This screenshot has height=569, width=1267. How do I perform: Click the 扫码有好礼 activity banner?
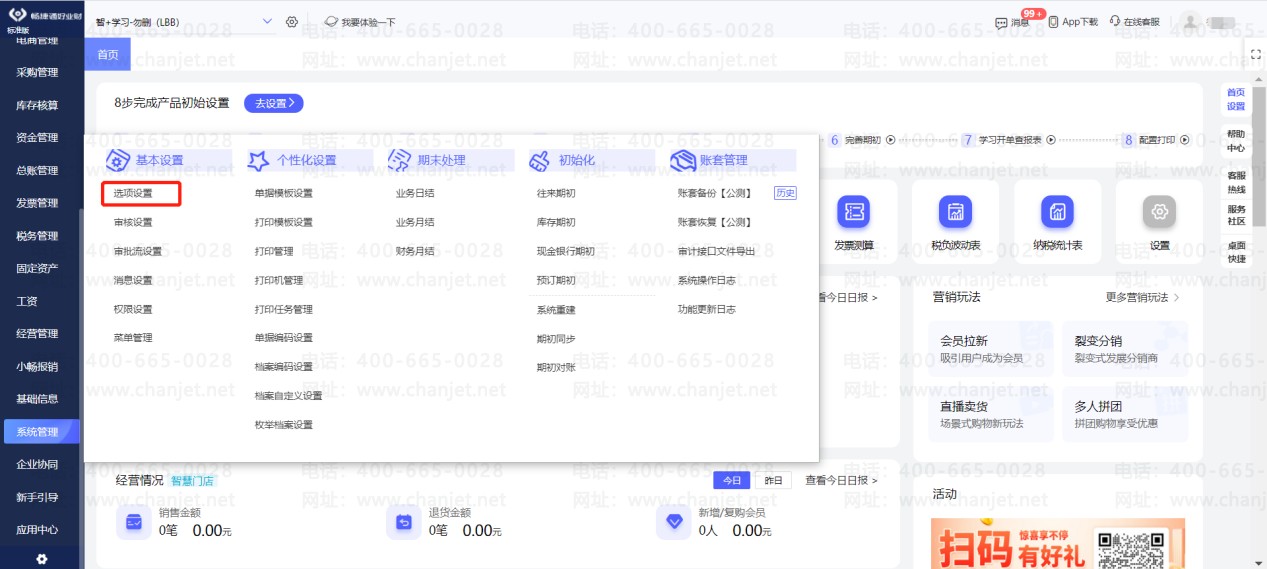[x=1058, y=543]
